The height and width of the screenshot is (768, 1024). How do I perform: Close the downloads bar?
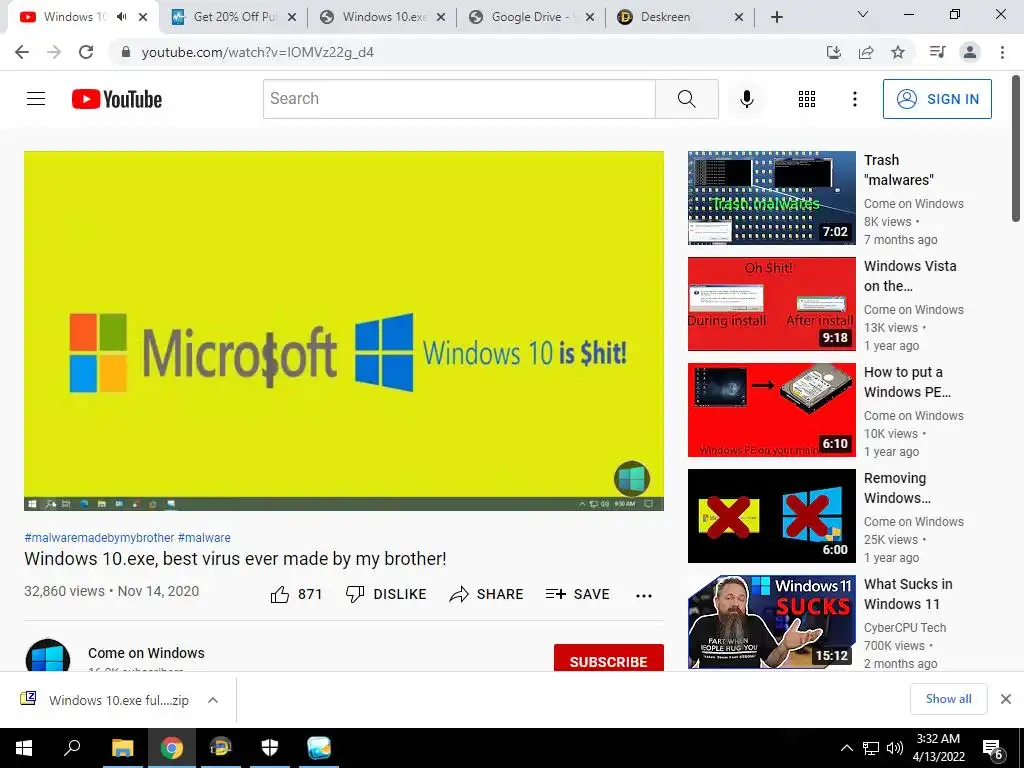[1006, 699]
